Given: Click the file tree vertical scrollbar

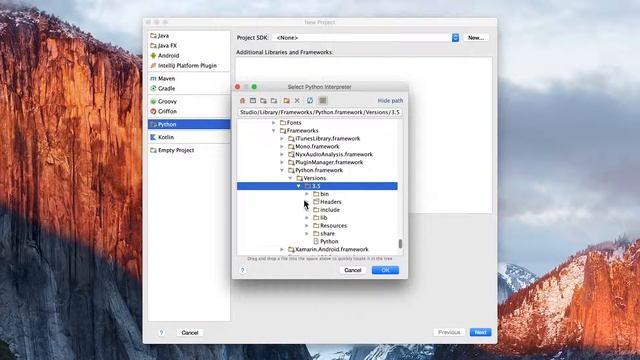Looking at the screenshot, I should 400,244.
